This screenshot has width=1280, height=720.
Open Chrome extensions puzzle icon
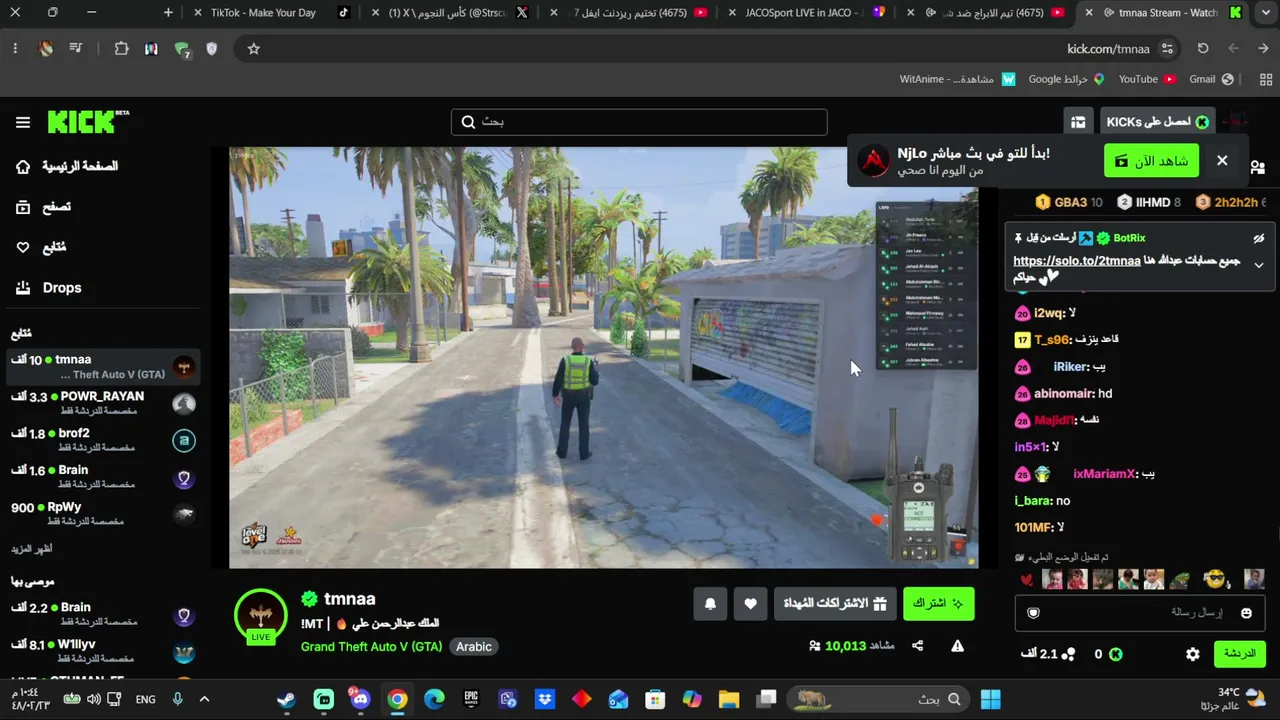121,48
